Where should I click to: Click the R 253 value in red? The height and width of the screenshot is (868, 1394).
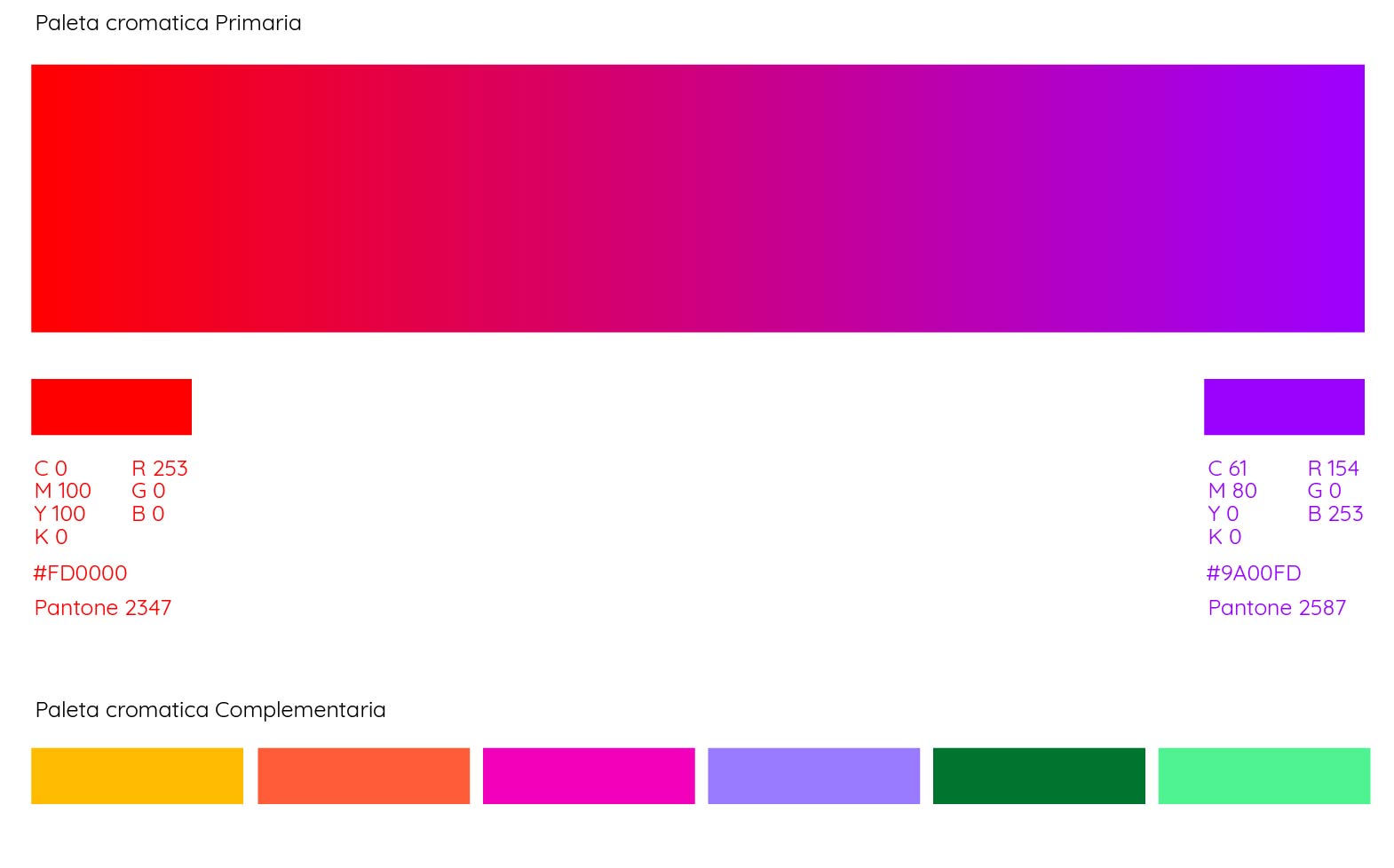(160, 469)
